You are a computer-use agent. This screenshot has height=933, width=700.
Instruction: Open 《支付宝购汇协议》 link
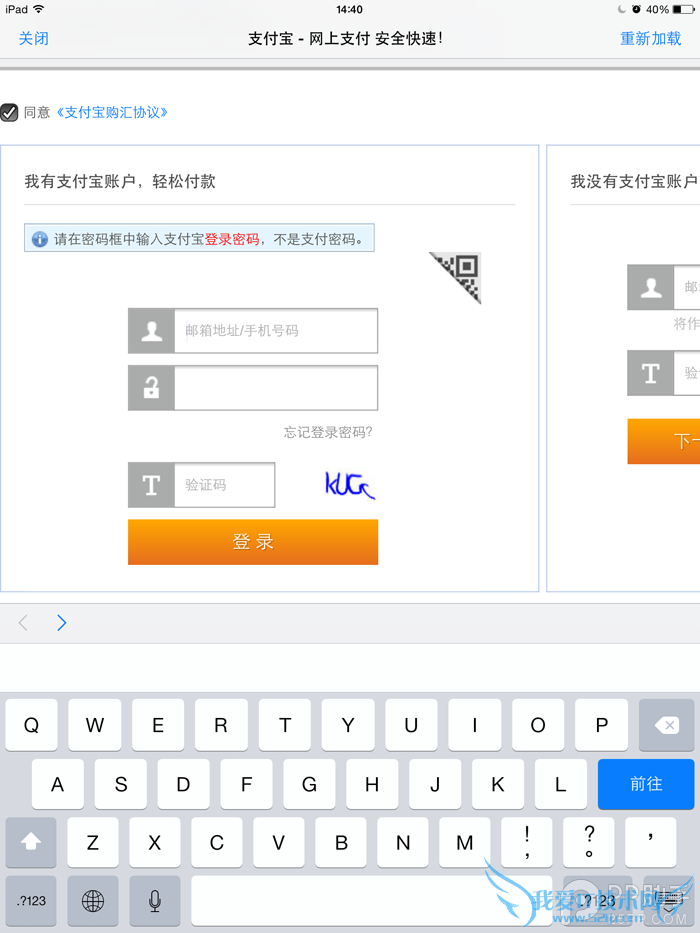[112, 112]
